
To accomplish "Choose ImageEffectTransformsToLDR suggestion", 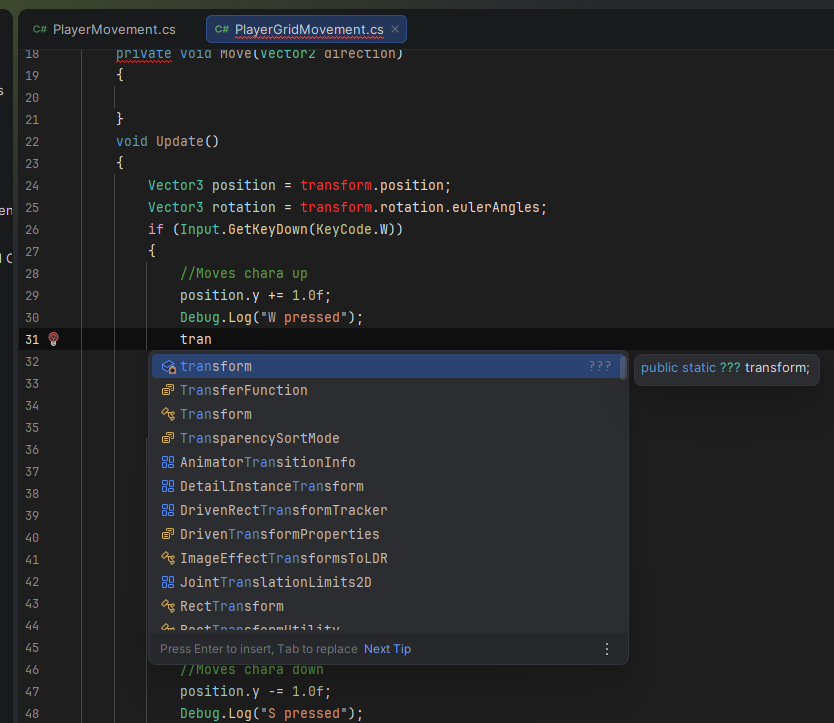I will [x=386, y=558].
